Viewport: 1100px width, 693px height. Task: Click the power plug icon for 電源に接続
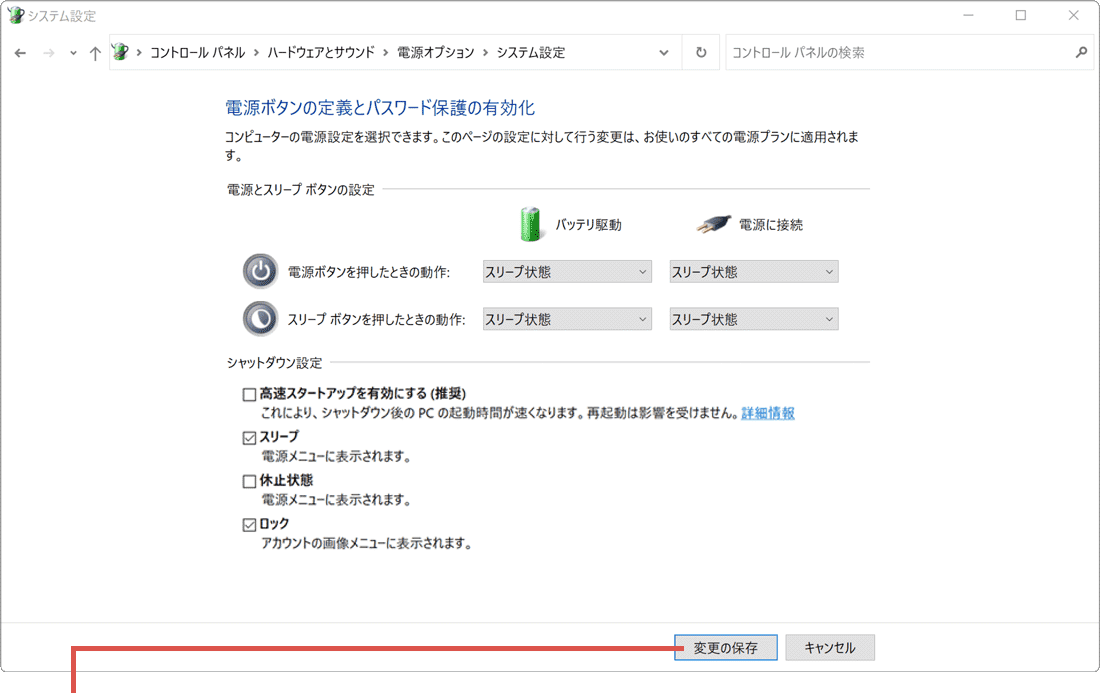click(x=713, y=224)
